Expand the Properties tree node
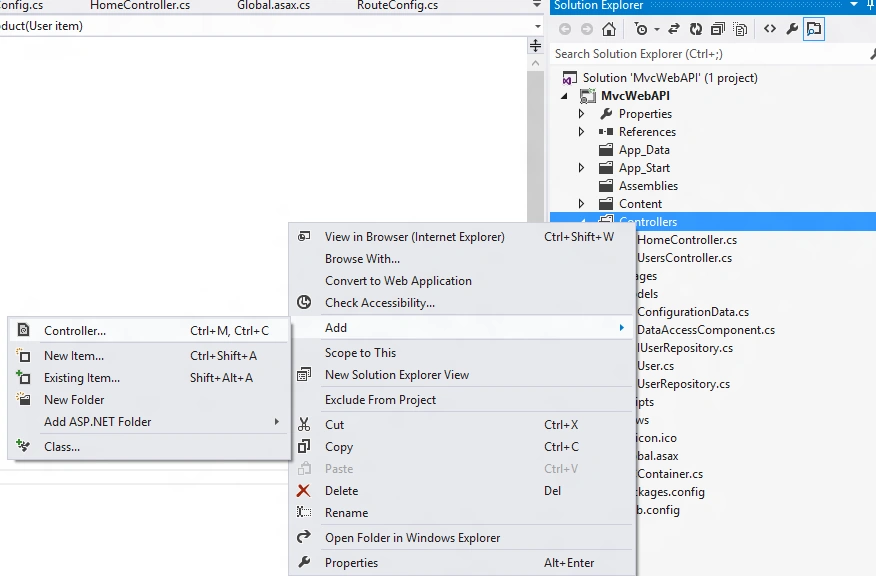 [x=581, y=114]
